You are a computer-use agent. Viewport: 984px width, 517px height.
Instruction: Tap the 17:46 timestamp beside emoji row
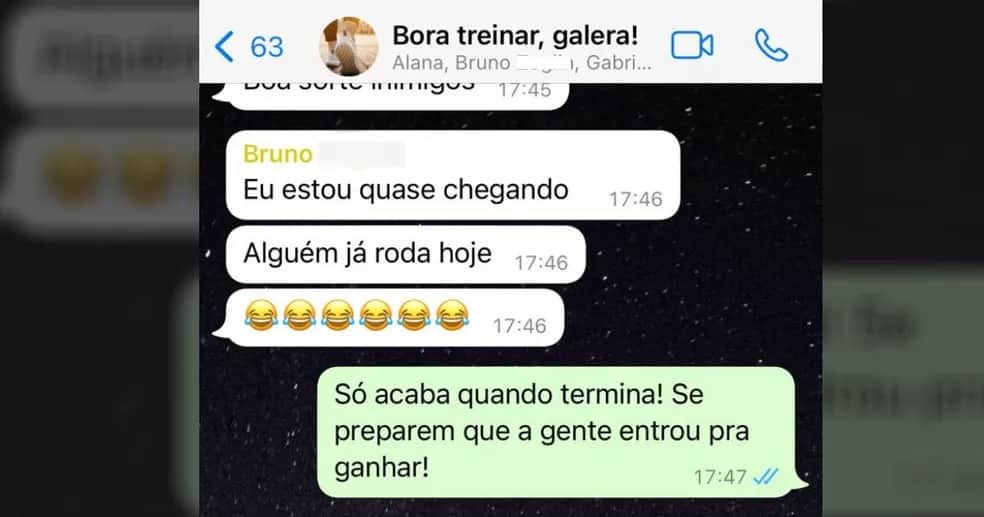click(x=520, y=326)
